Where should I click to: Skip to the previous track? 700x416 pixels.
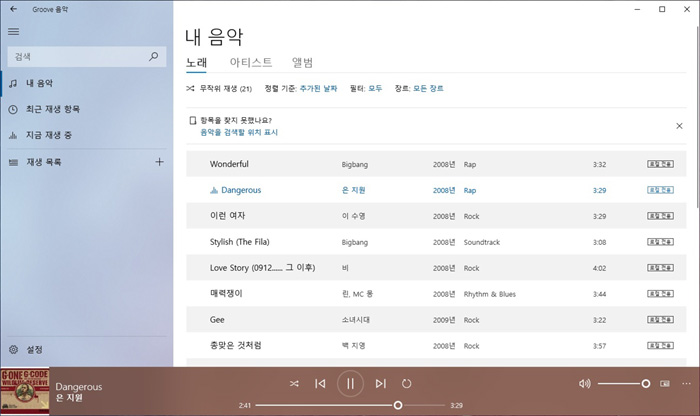[320, 383]
